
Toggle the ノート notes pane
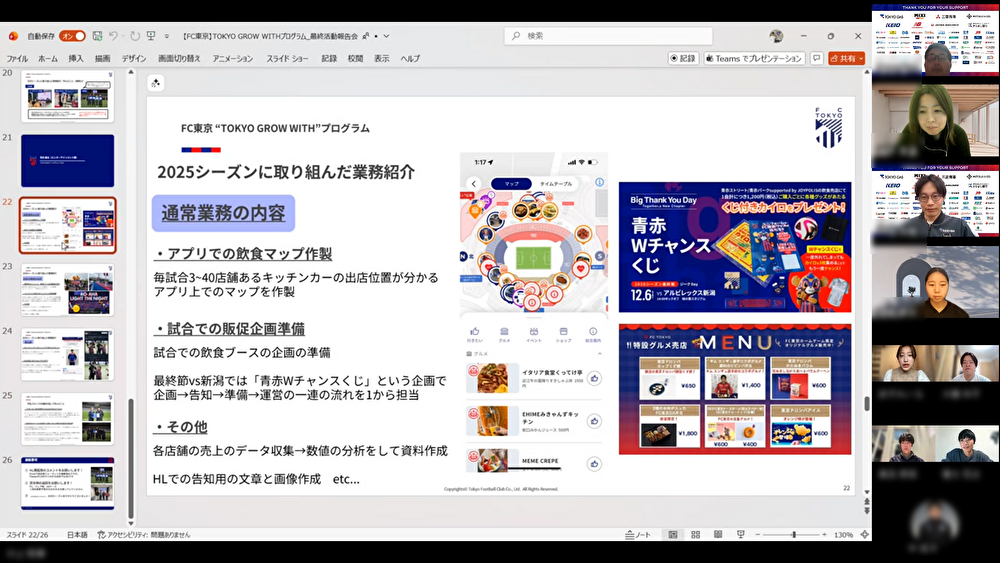pos(637,535)
